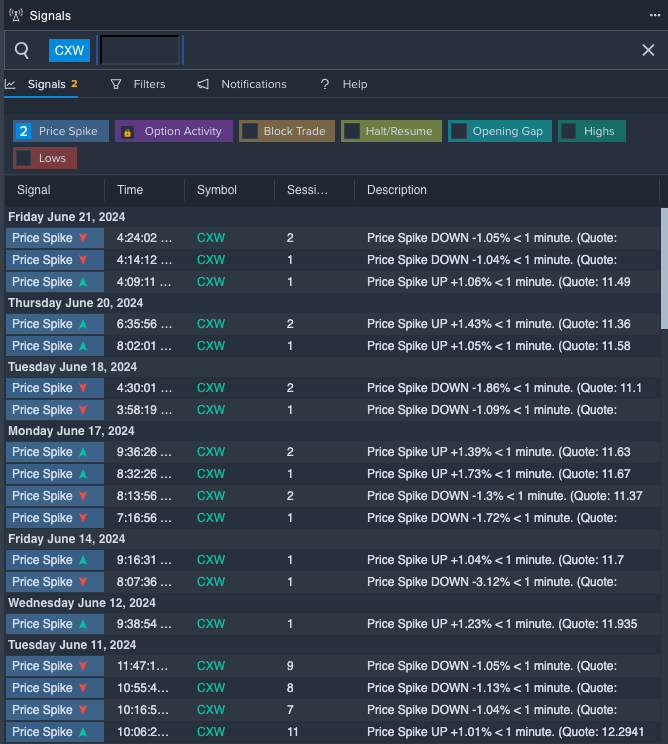Click up arrow on 8:32:26 Price Spike
Screen dimensions: 668x744
click(x=83, y=474)
